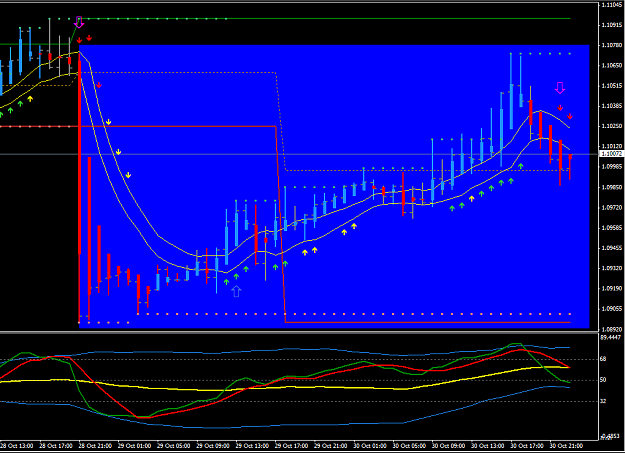
Task: Click the indicator level label 50
Action: (603, 380)
